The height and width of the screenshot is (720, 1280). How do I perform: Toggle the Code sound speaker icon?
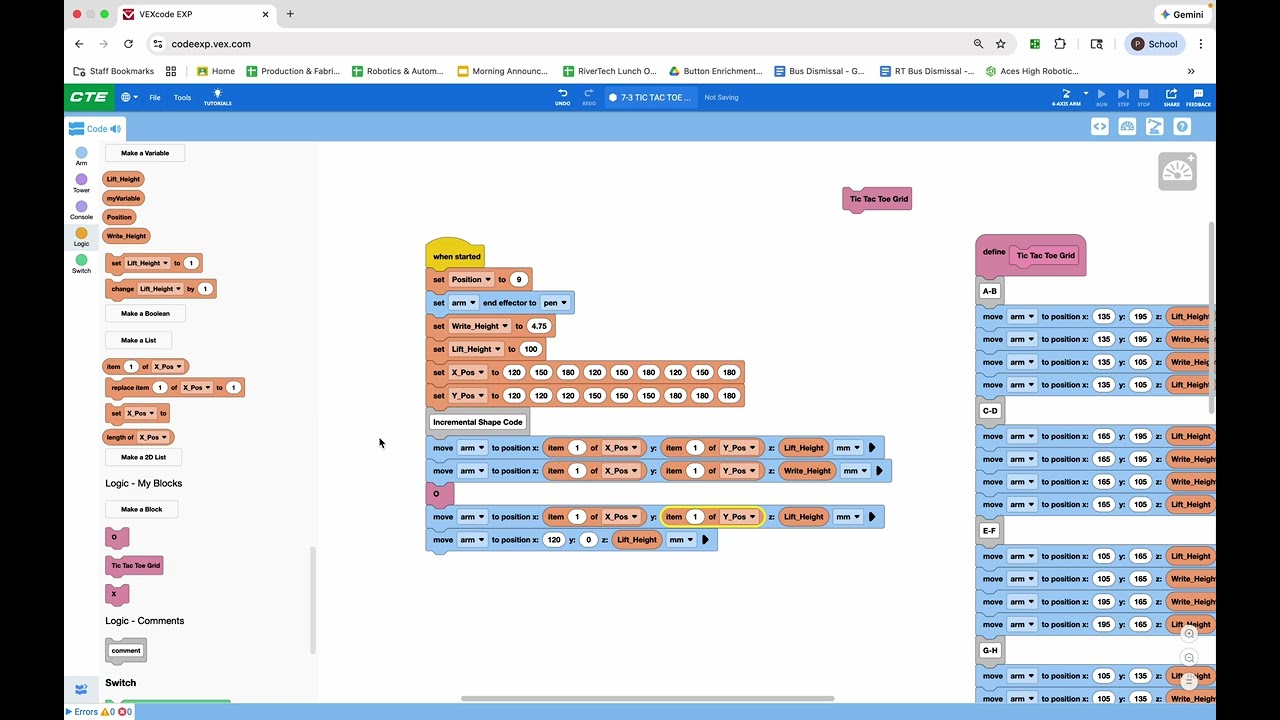click(x=116, y=129)
